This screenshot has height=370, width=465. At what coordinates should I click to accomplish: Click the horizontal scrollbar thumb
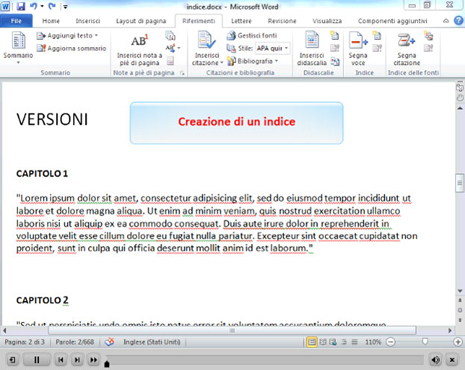(x=232, y=330)
